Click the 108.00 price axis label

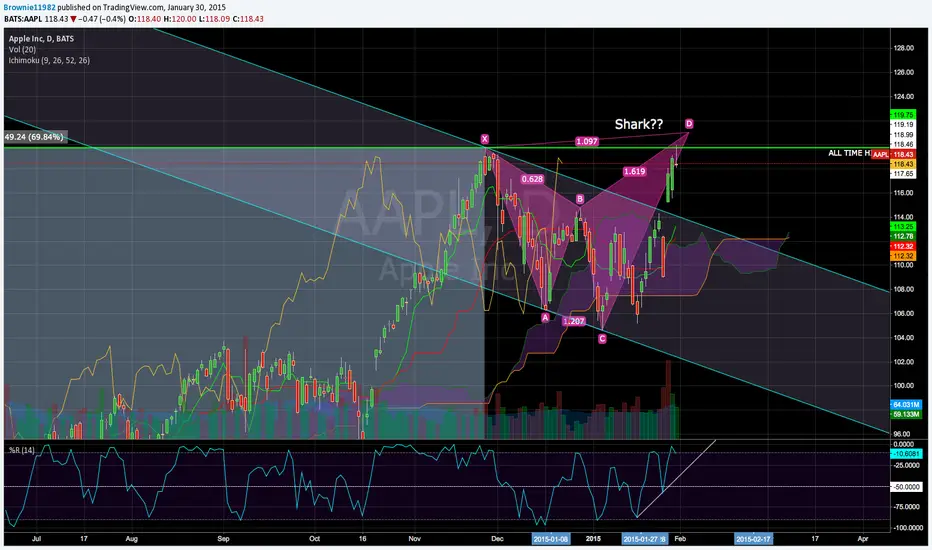point(903,290)
